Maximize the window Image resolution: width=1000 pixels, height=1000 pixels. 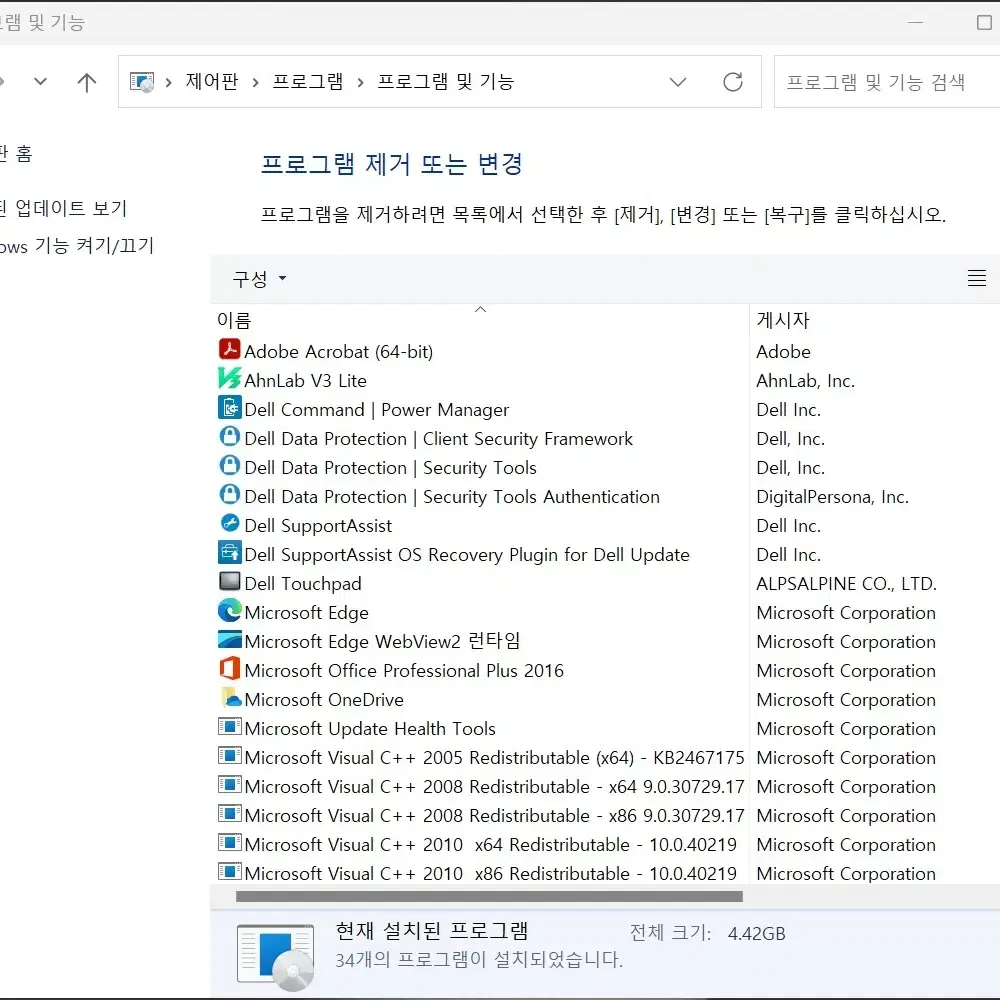[x=984, y=22]
